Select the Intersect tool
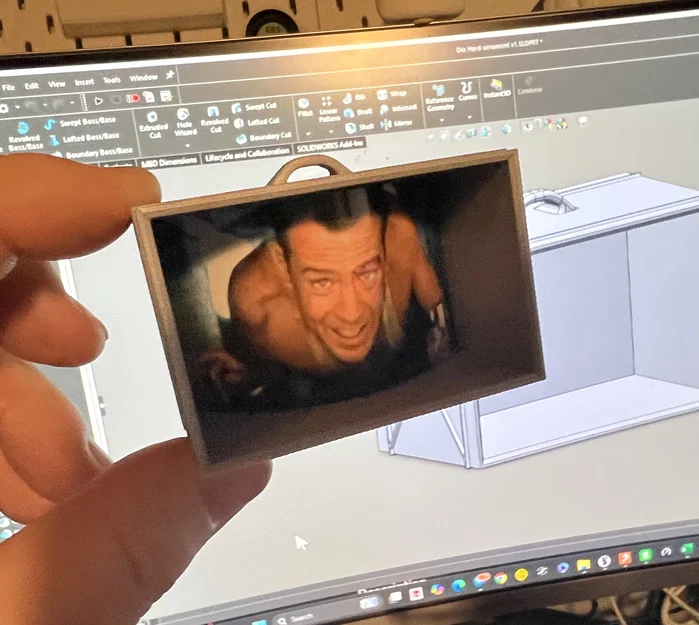The width and height of the screenshot is (699, 625). pos(398,109)
